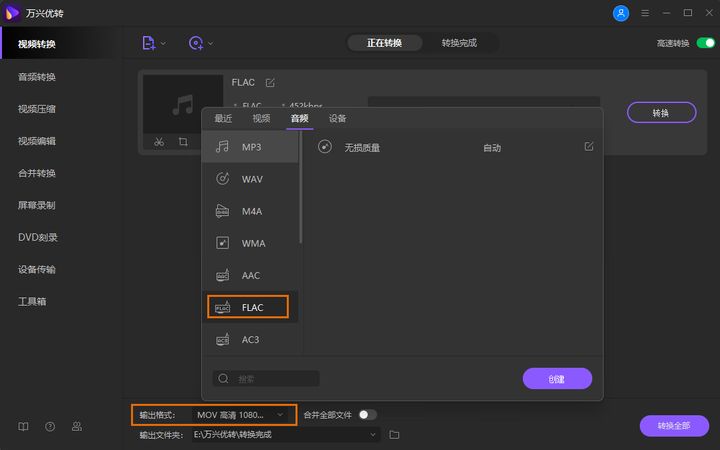
Task: Click the 万兴优转 app logo
Action: 11,13
